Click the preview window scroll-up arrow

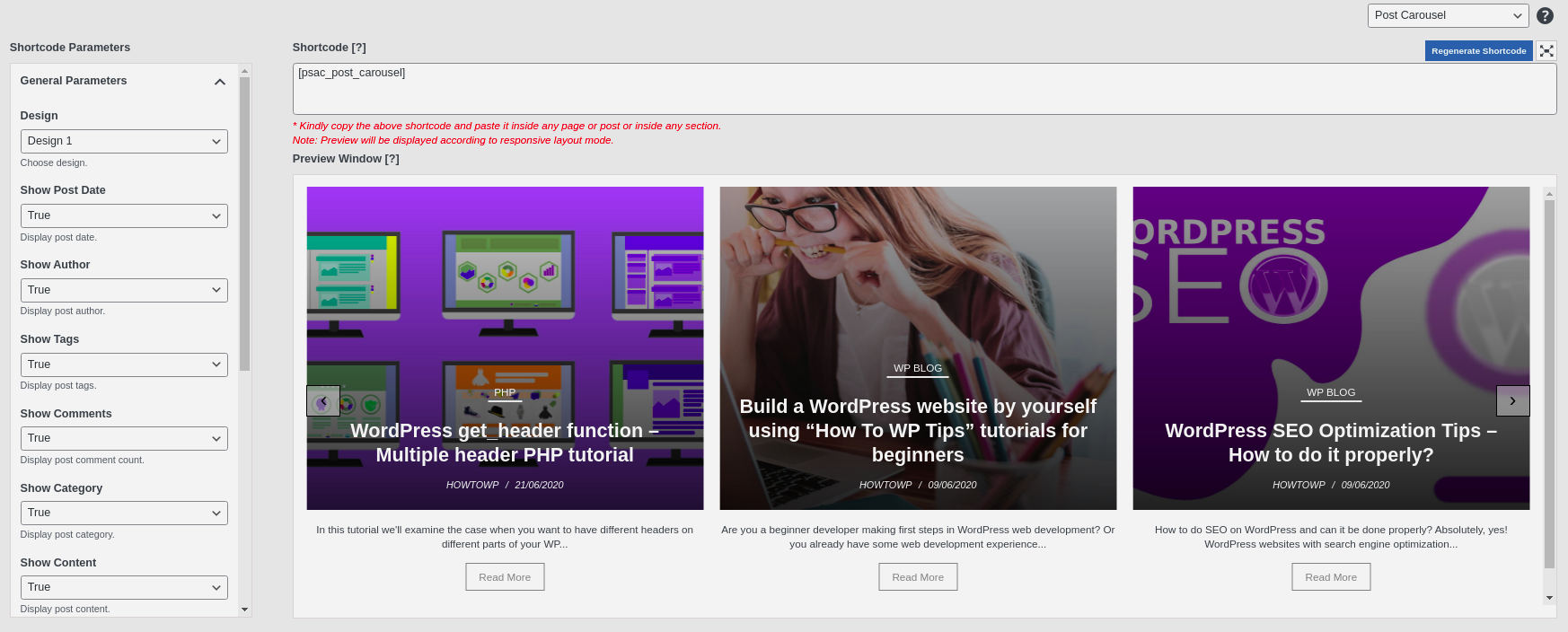point(1549,193)
